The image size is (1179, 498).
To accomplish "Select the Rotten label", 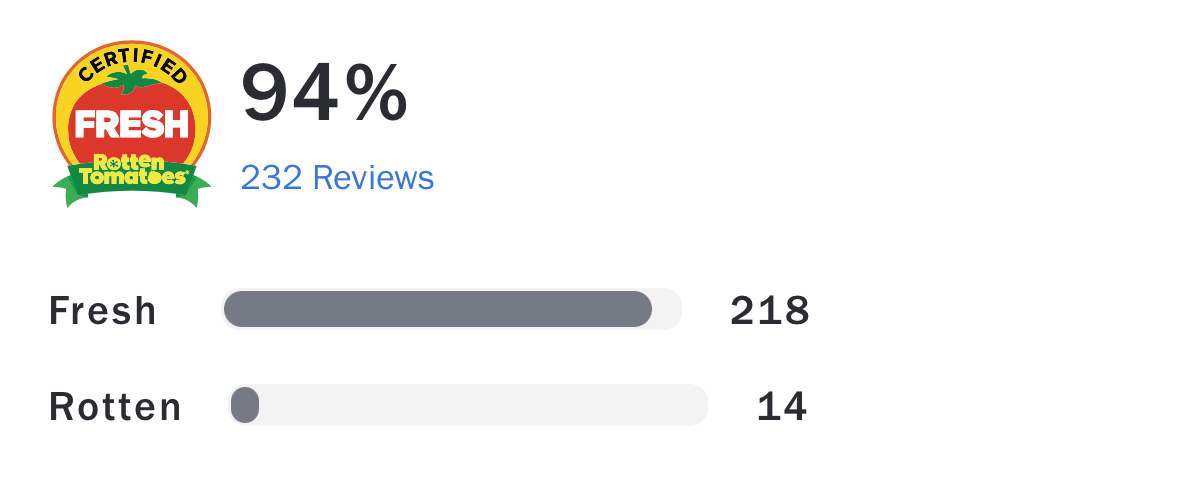I will (116, 407).
